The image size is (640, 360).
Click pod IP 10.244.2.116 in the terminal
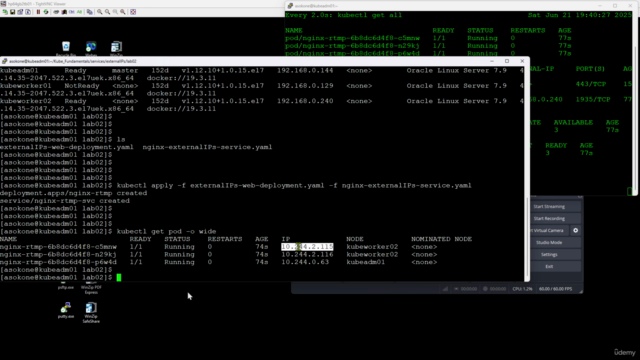(x=307, y=254)
